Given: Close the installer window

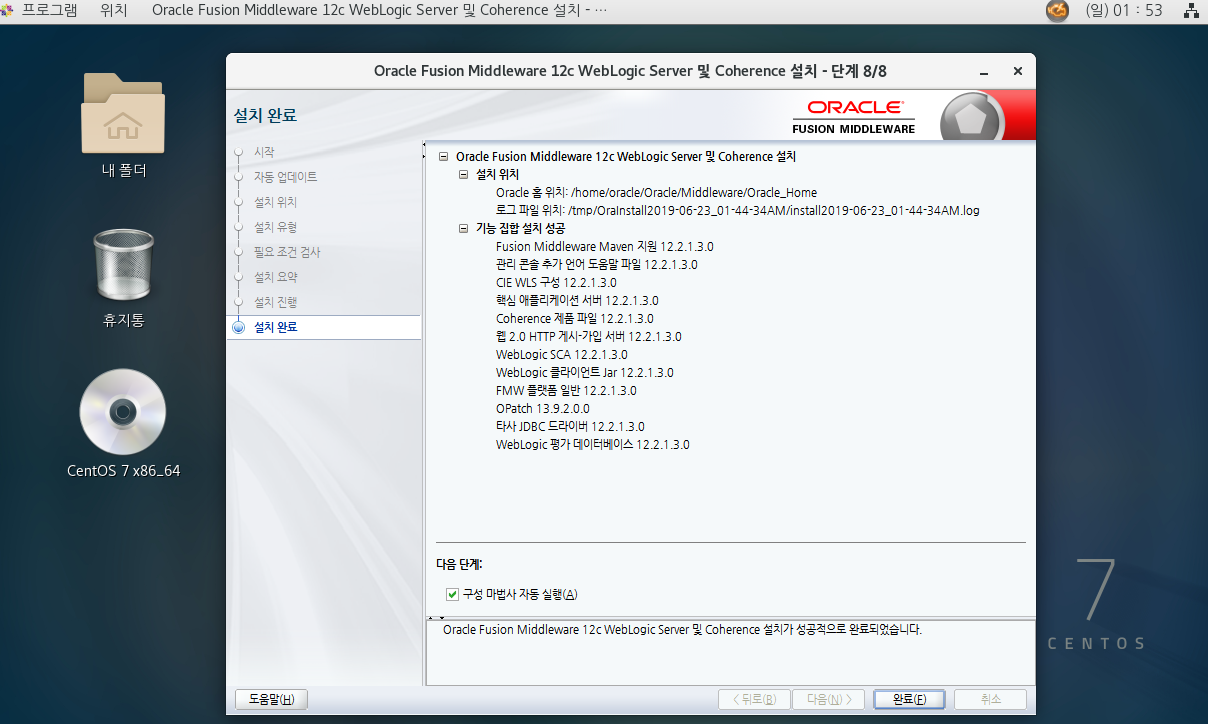Looking at the screenshot, I should point(1017,72).
